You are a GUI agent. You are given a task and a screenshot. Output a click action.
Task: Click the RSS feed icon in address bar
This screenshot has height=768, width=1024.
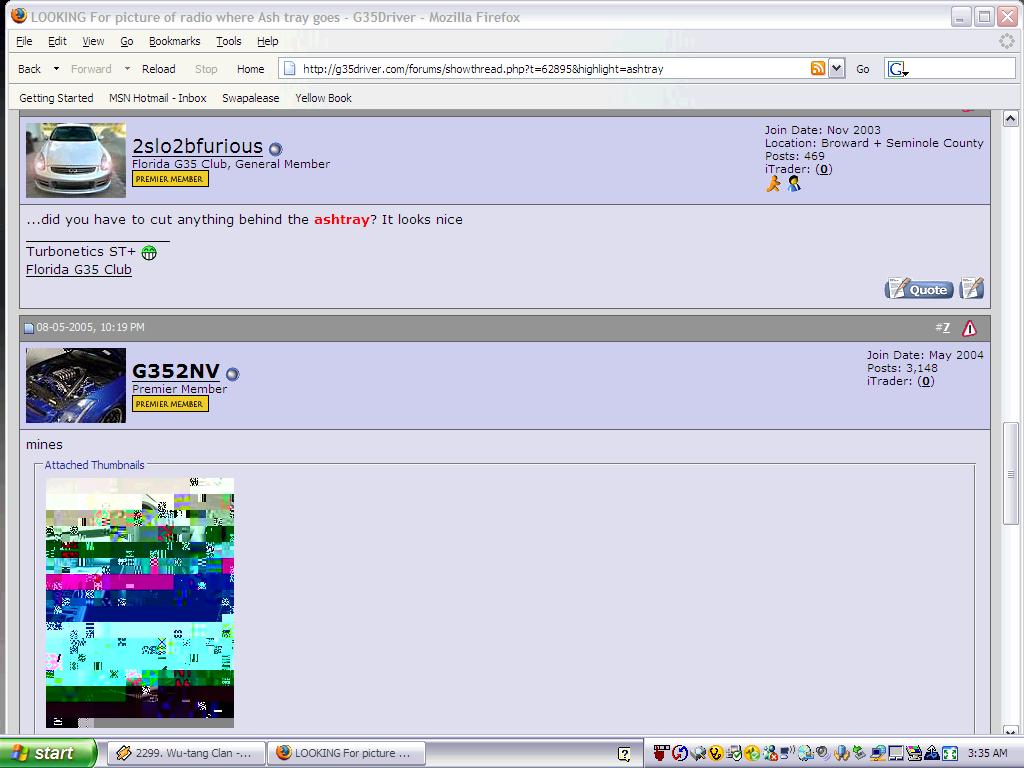(x=818, y=69)
